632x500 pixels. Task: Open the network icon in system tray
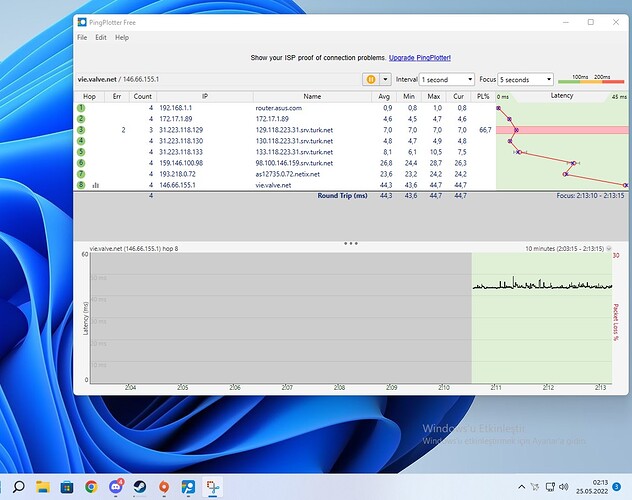550,487
